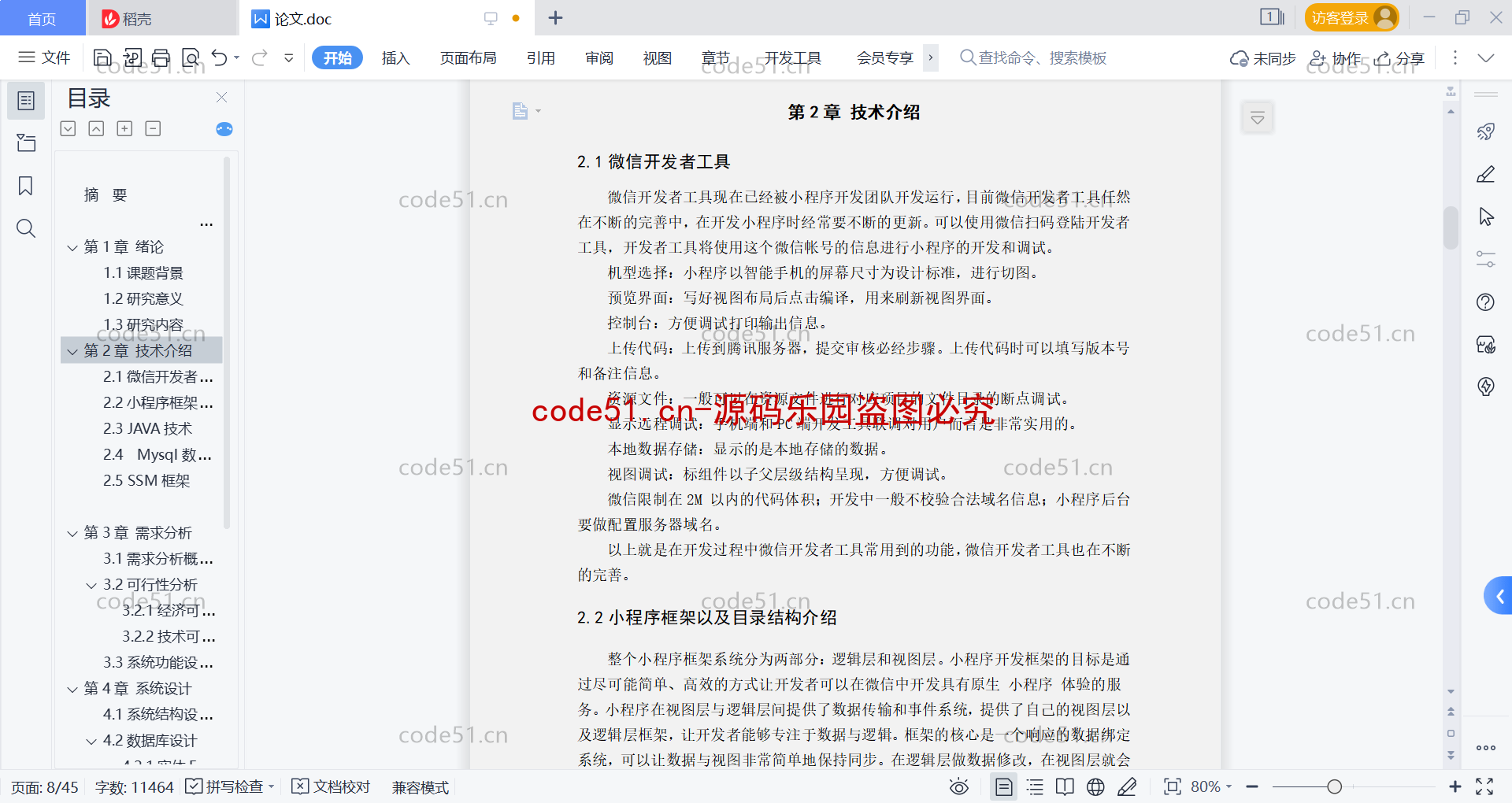The height and width of the screenshot is (803, 1512).
Task: Click the Print icon in the toolbar
Action: (x=161, y=57)
